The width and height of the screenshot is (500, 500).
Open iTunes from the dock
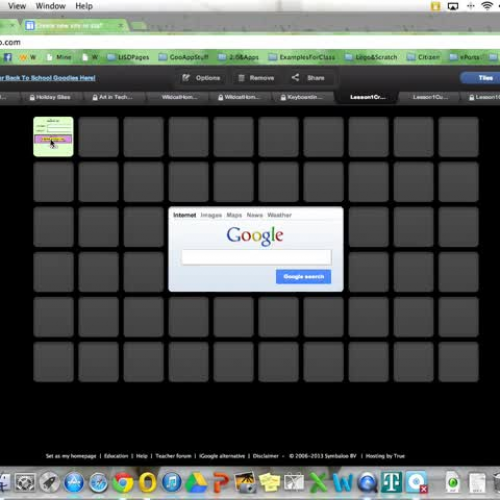(172, 482)
